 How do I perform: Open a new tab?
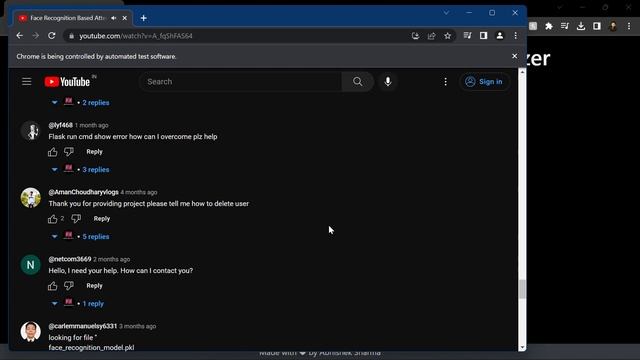click(144, 18)
